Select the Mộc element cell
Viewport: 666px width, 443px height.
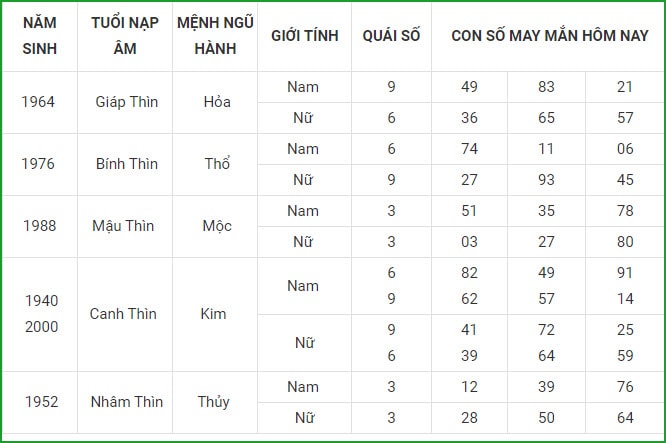click(x=217, y=226)
